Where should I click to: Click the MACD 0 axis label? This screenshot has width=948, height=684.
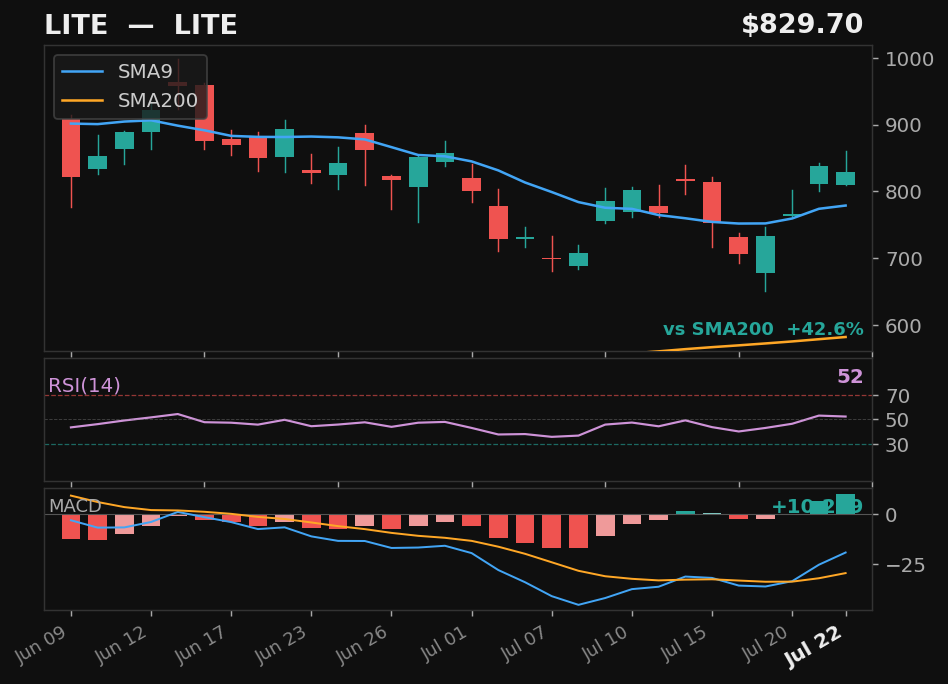891,515
